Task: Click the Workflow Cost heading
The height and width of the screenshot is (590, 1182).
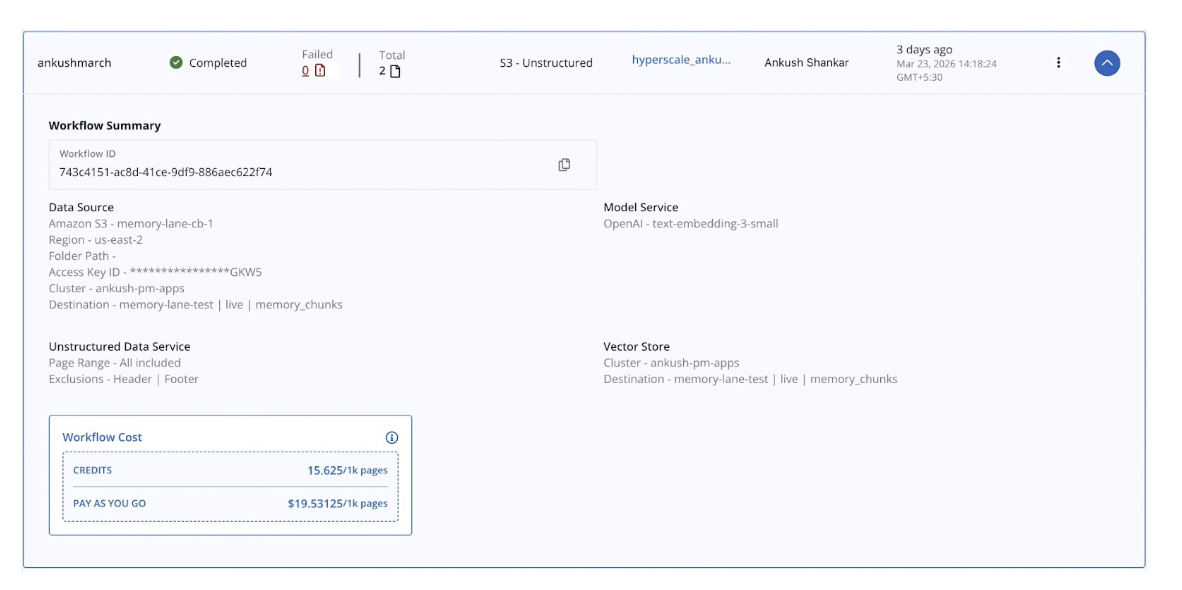Action: pos(102,437)
